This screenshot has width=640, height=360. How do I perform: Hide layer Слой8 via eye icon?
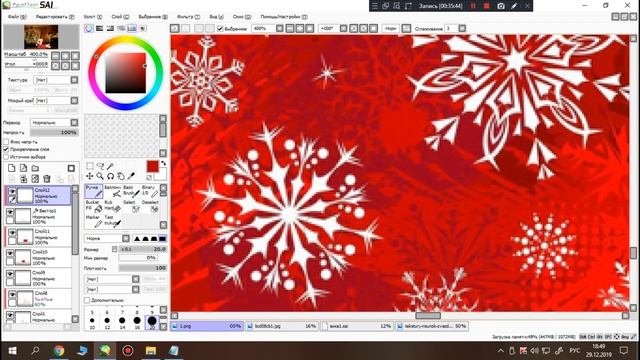(x=12, y=295)
